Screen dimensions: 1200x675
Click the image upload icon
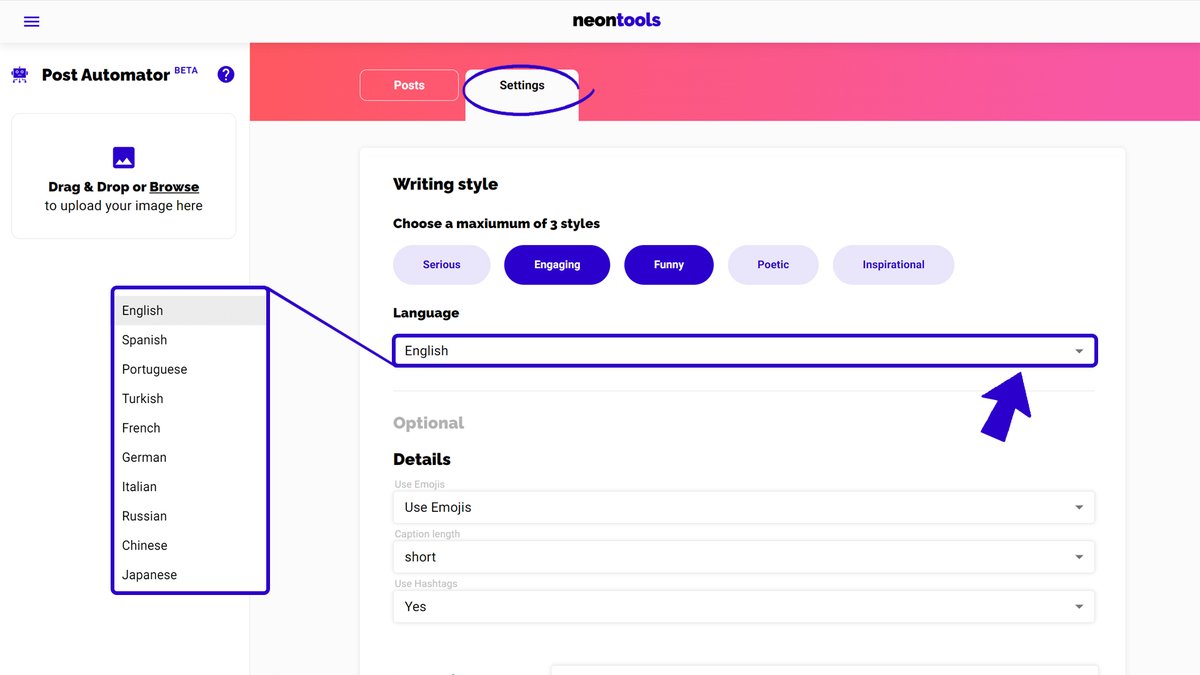tap(123, 157)
